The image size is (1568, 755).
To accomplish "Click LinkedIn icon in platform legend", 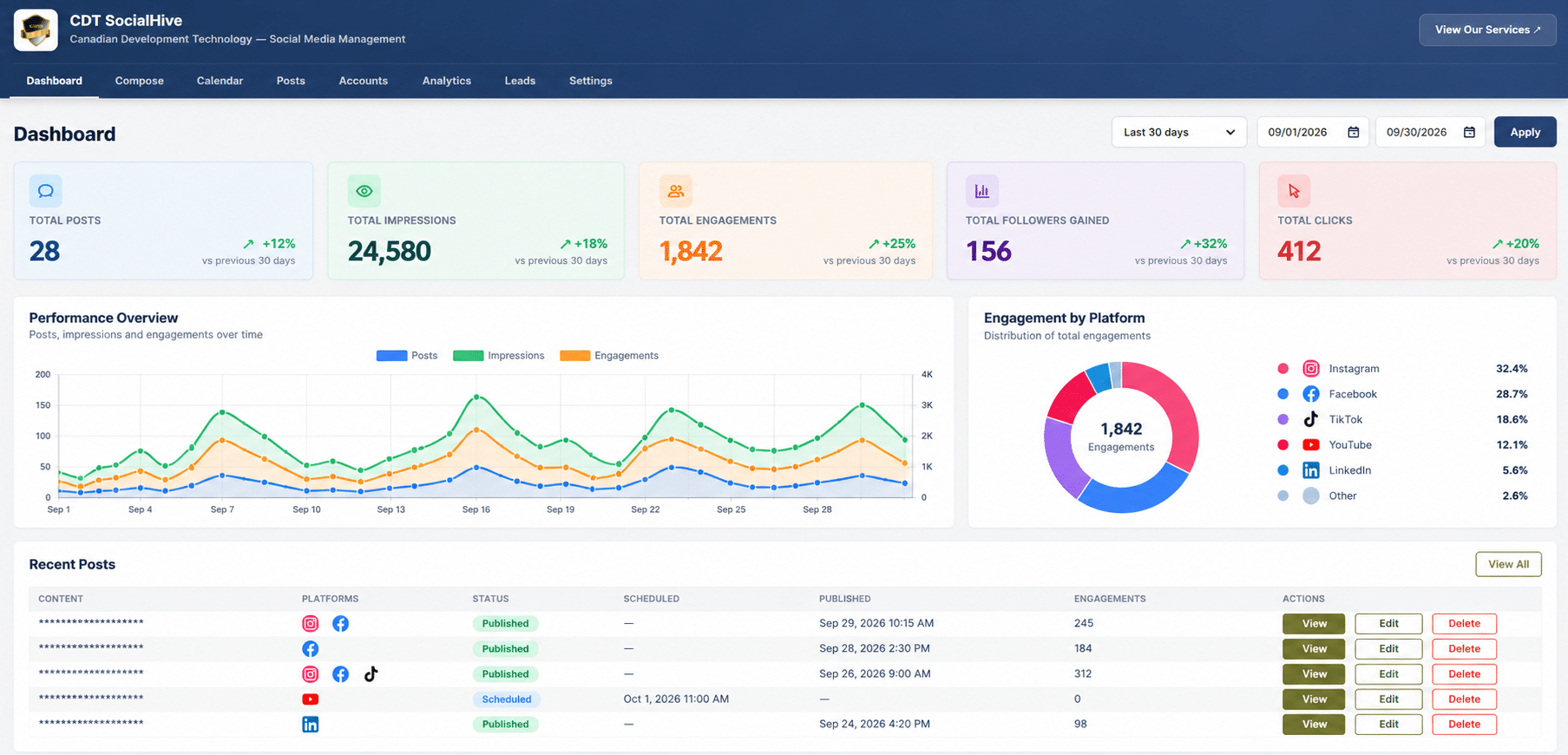I will [x=1311, y=470].
